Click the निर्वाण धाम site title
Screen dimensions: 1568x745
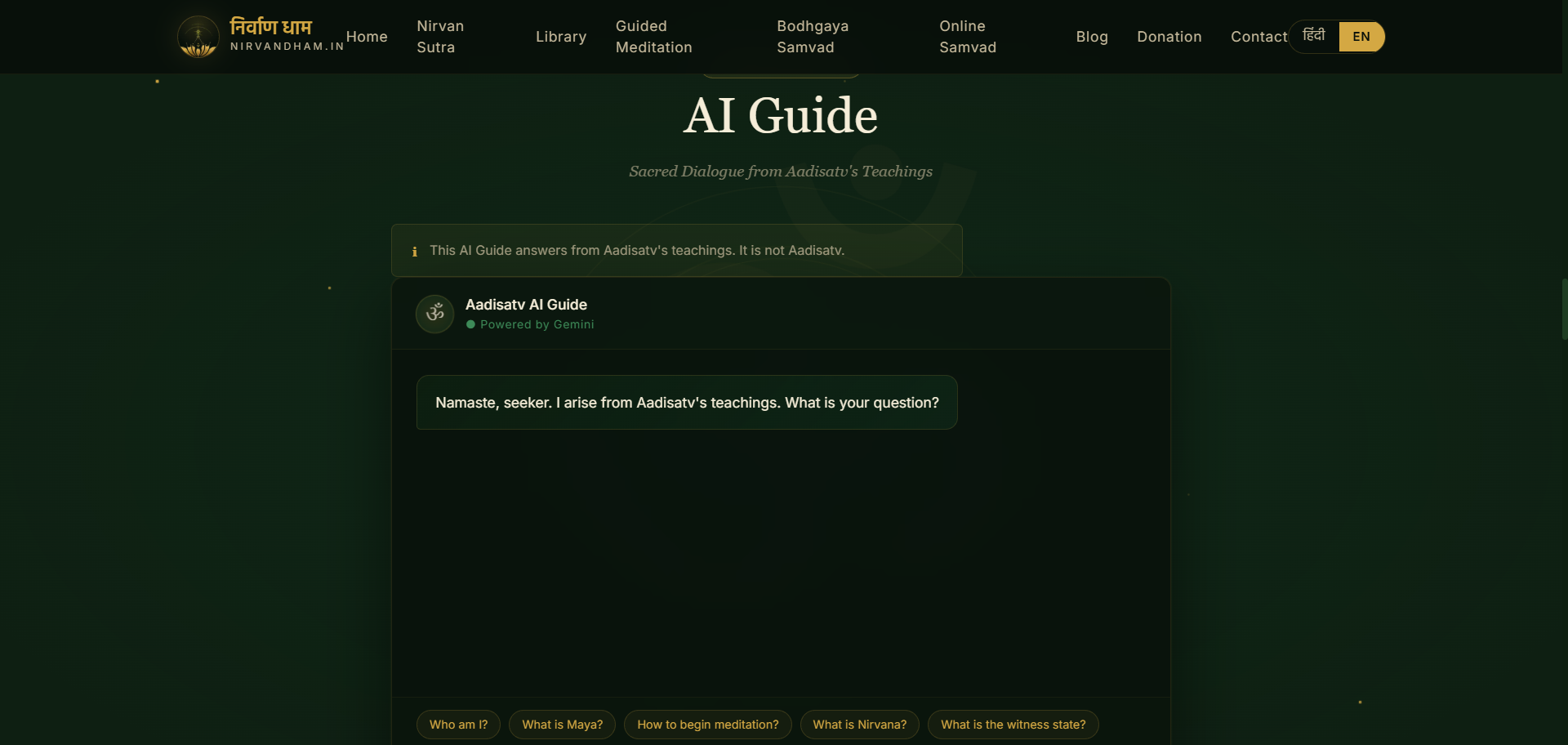click(x=270, y=27)
